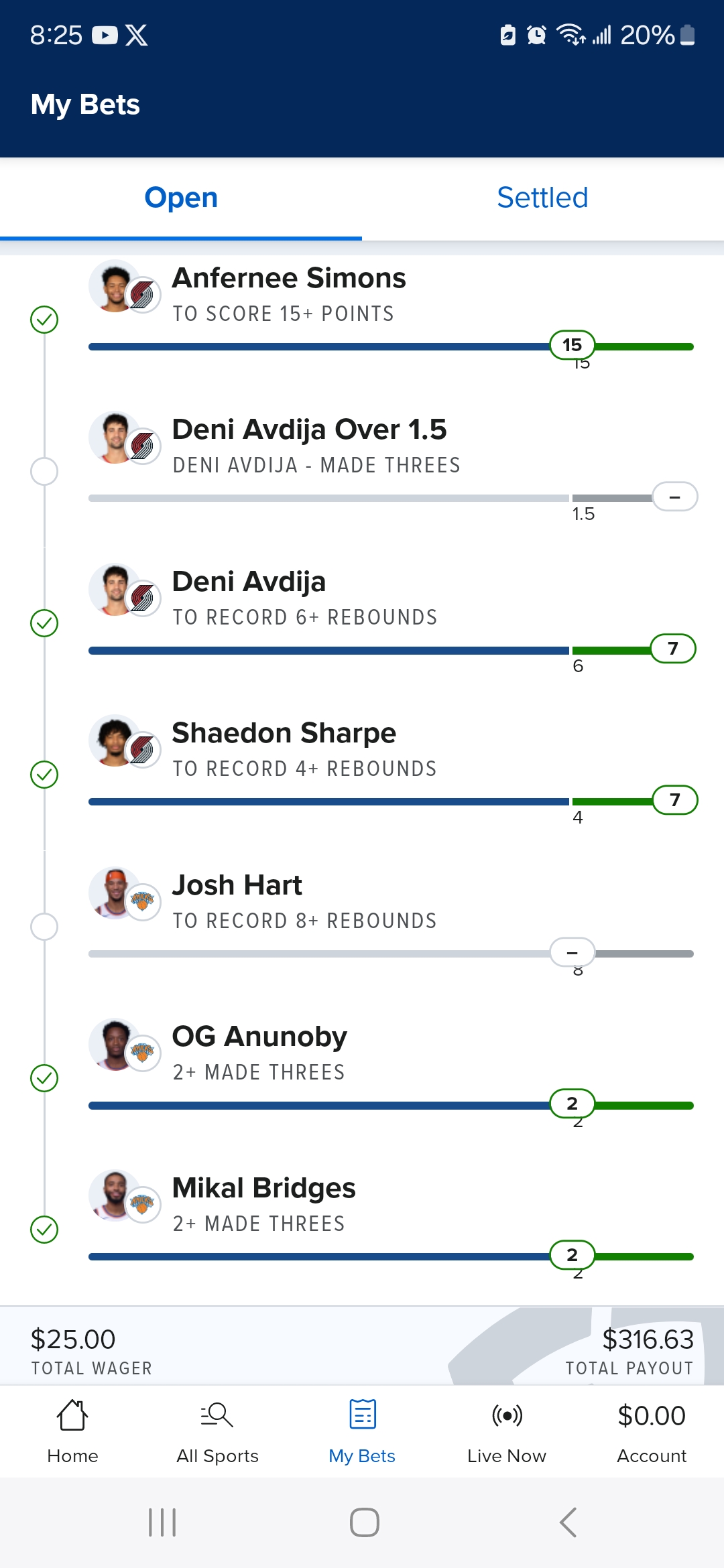Switch to the Settled tab
Image resolution: width=724 pixels, height=1568 pixels.
point(542,198)
